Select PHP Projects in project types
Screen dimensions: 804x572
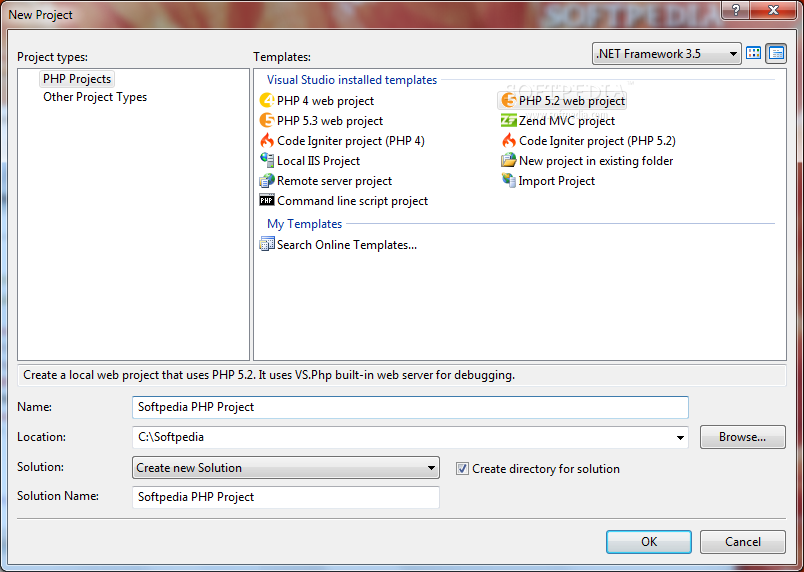(77, 79)
